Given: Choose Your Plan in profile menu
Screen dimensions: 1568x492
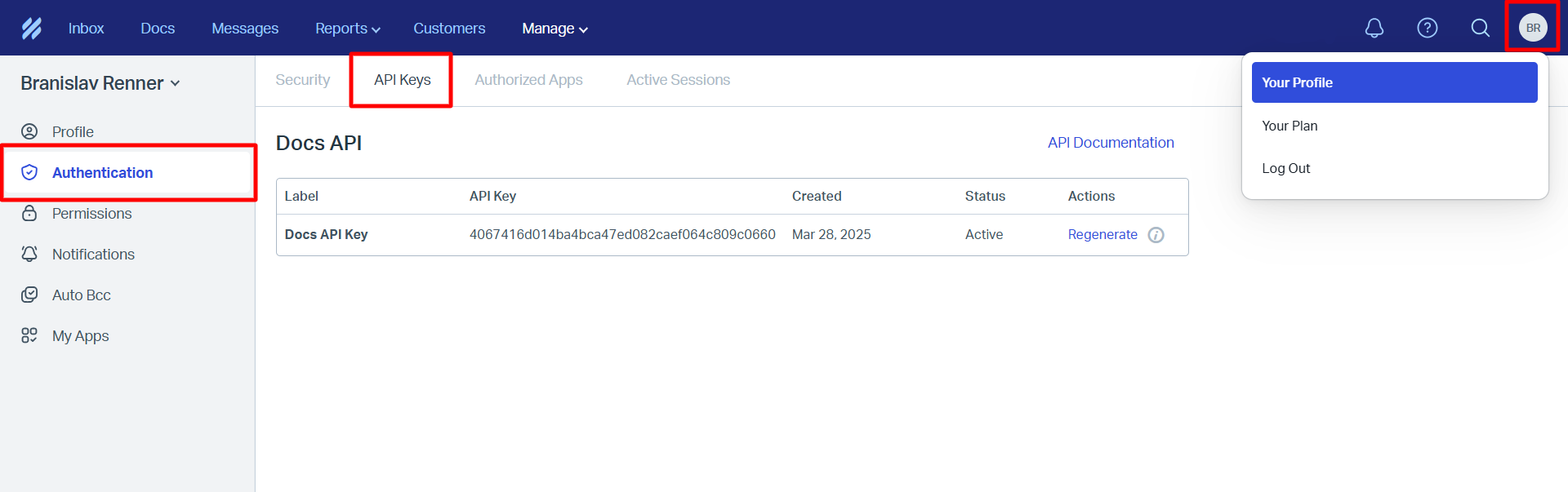Looking at the screenshot, I should tap(1289, 126).
